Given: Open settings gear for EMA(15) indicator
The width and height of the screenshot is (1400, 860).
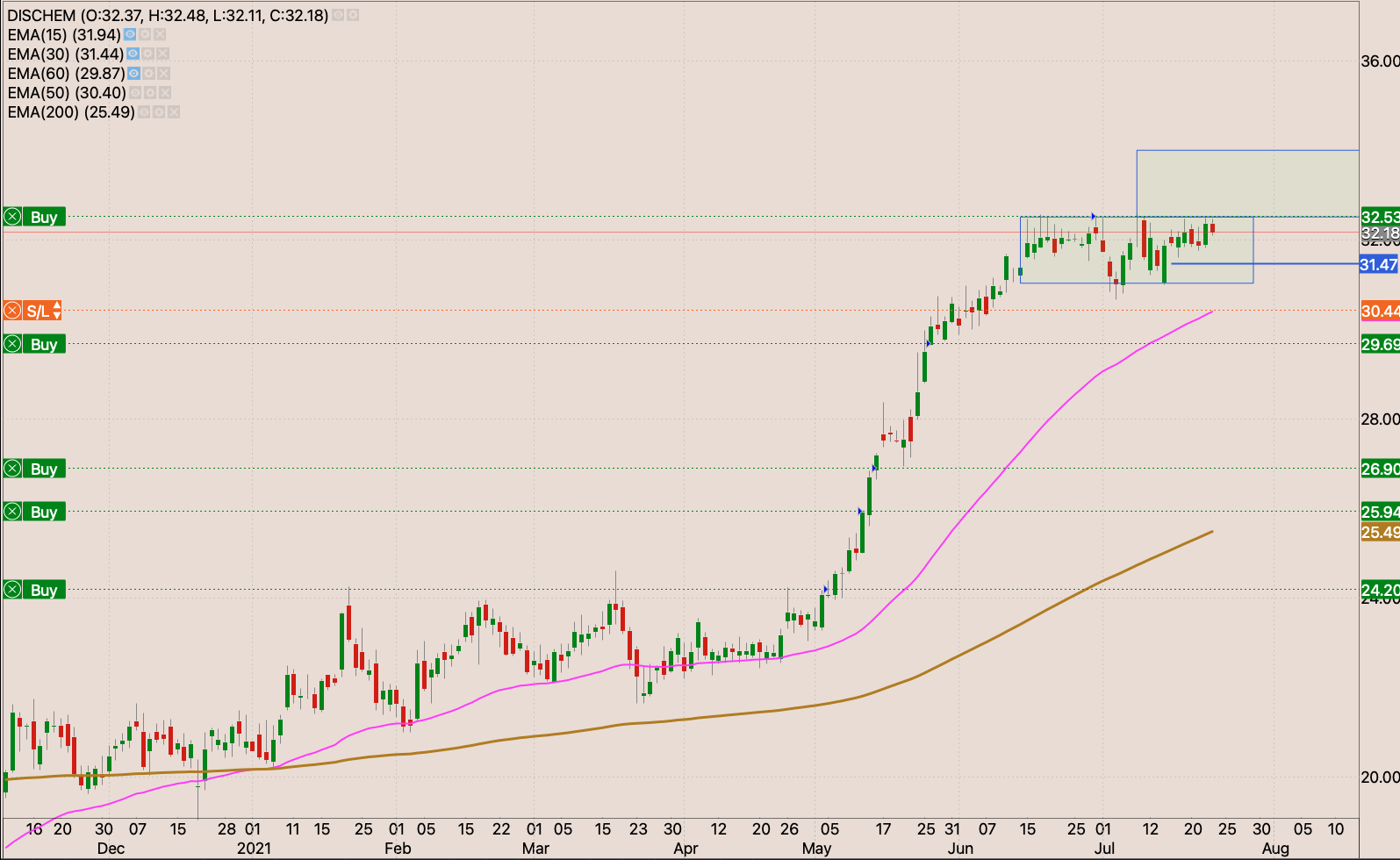Looking at the screenshot, I should point(145,35).
